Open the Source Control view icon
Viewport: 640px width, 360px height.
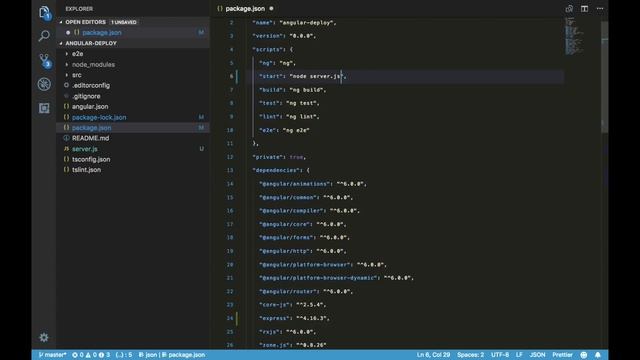tap(44, 60)
